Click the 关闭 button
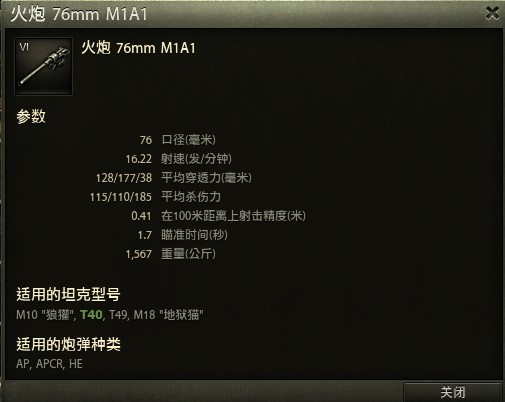 click(453, 392)
